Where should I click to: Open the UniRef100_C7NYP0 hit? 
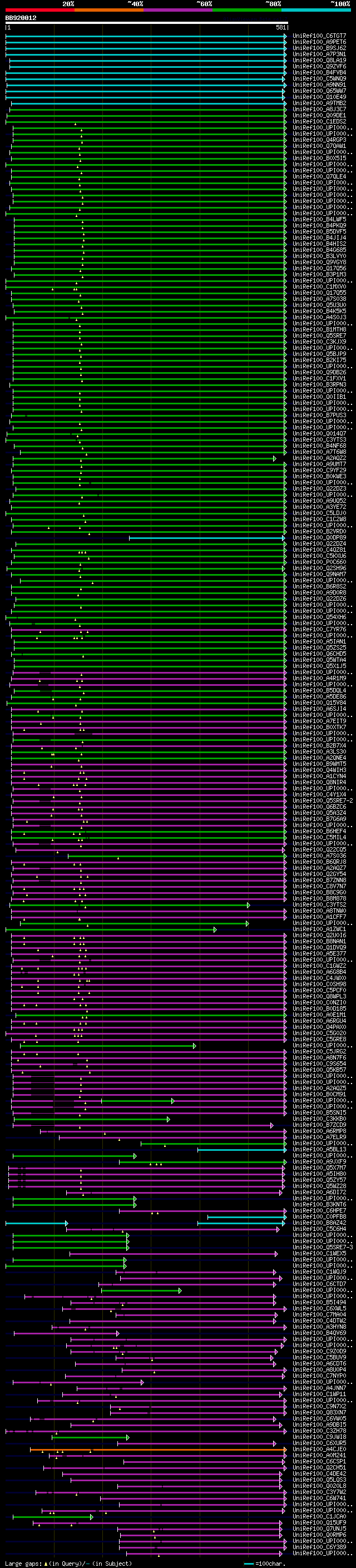point(319,1376)
